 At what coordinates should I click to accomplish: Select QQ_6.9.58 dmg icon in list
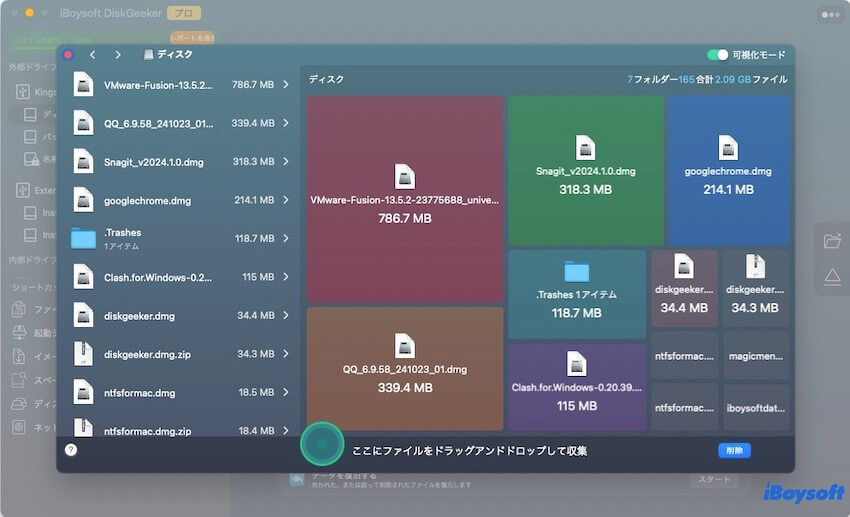(83, 123)
